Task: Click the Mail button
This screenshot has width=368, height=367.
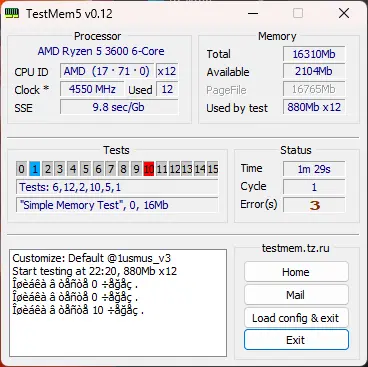Action: tap(296, 295)
